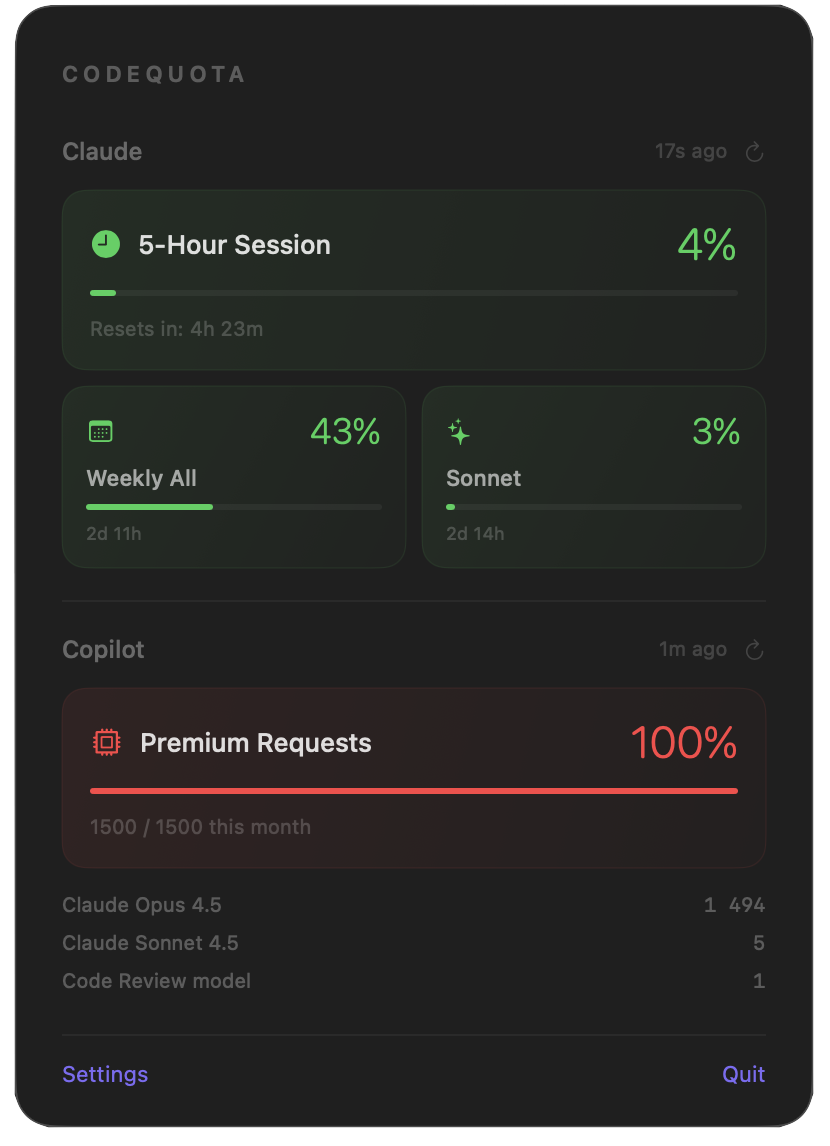Click the Weekly All progress bar

(233, 507)
